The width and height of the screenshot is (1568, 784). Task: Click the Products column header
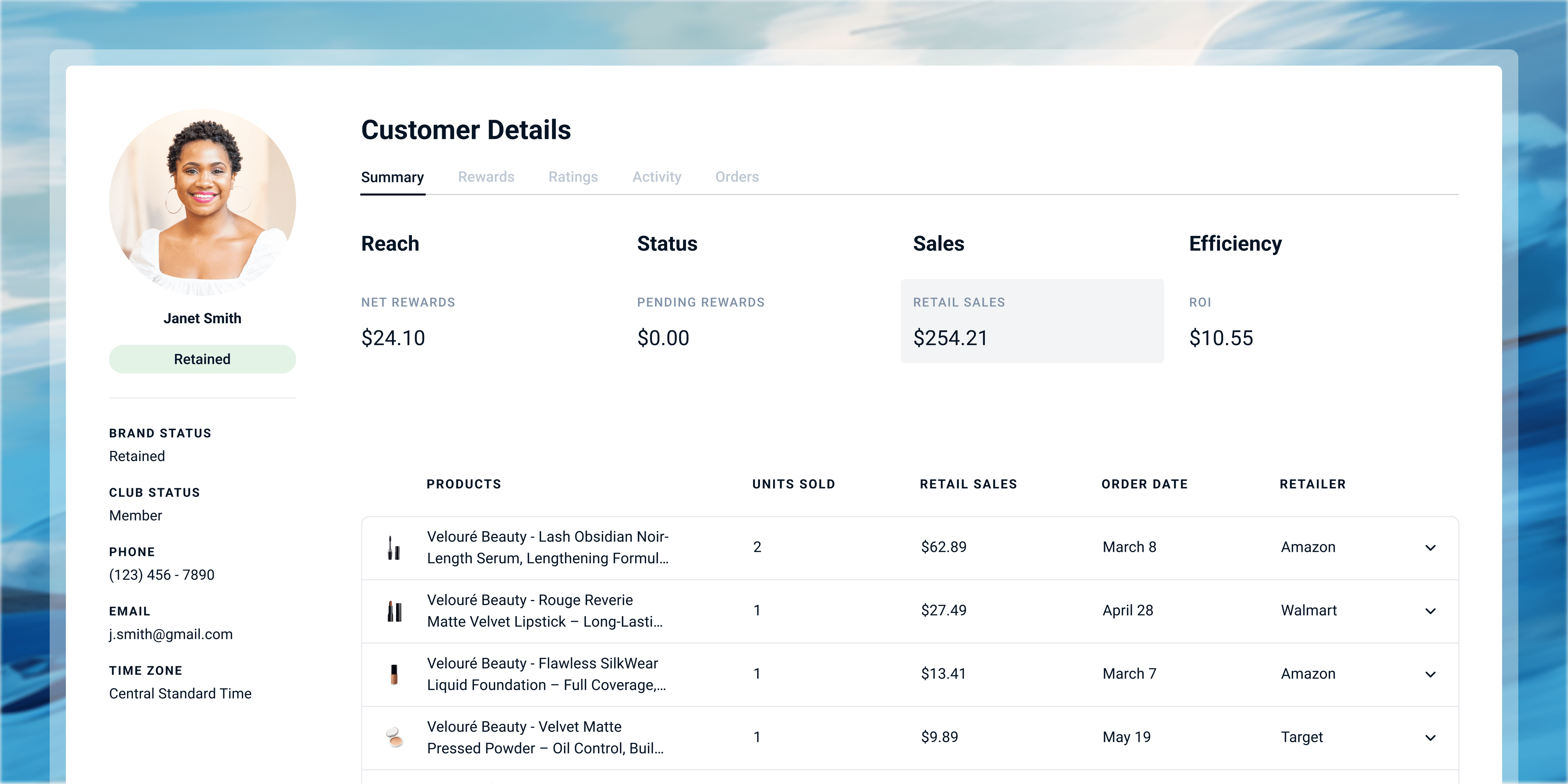[x=464, y=484]
